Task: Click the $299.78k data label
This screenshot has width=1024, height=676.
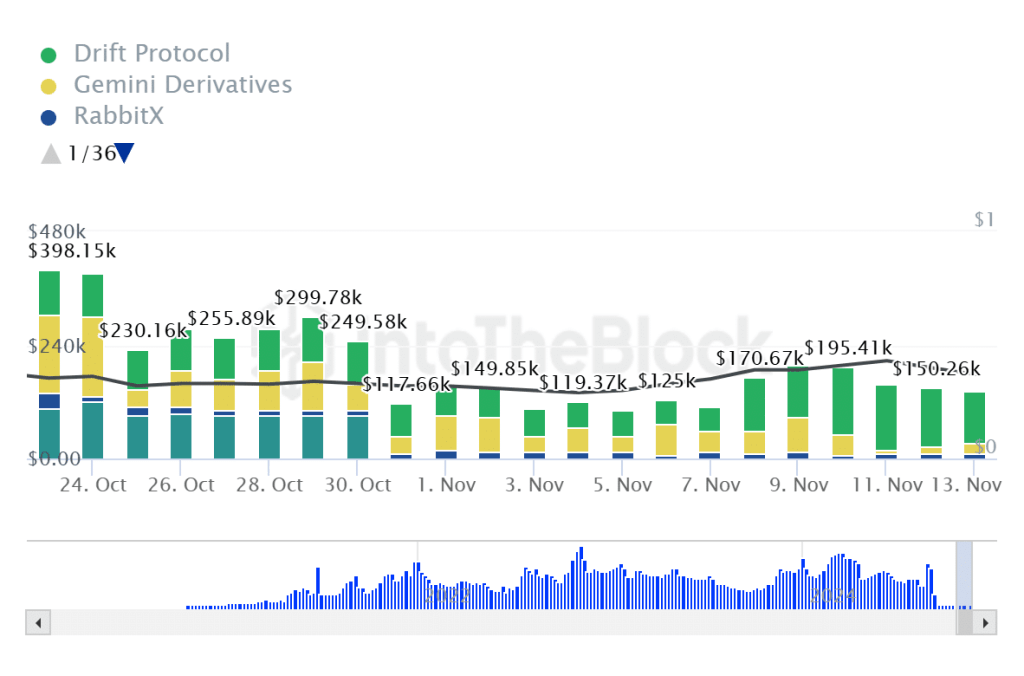Action: 317,298
